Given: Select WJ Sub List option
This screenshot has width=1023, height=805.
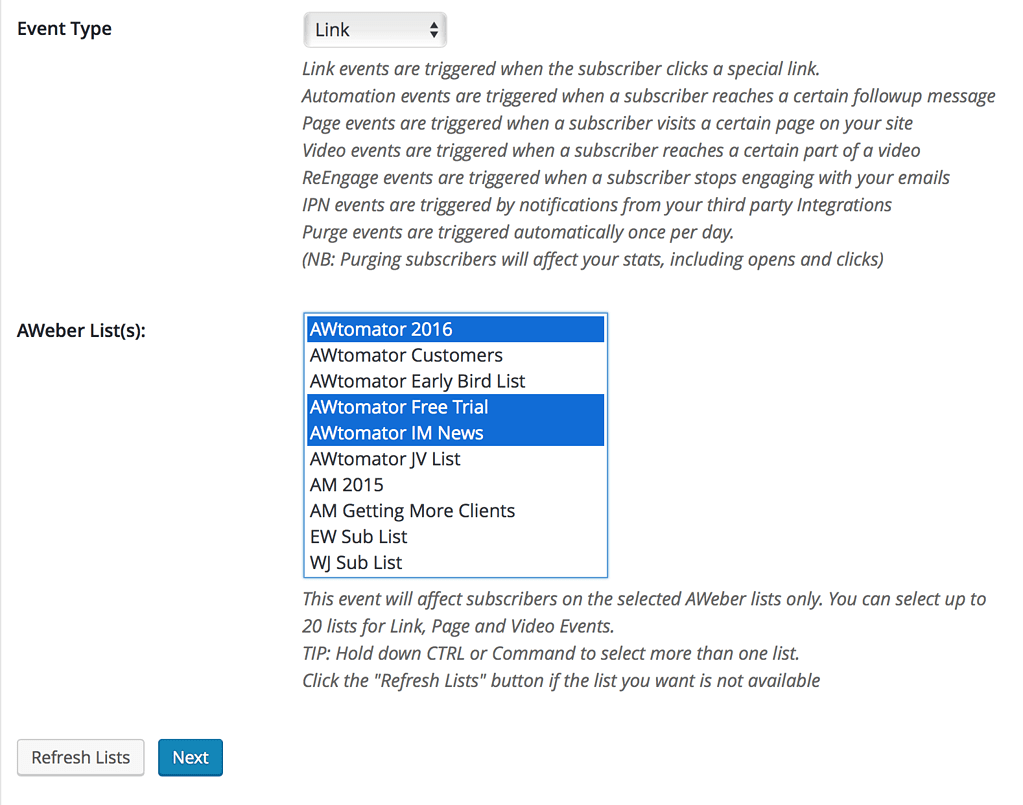Looking at the screenshot, I should 455,562.
